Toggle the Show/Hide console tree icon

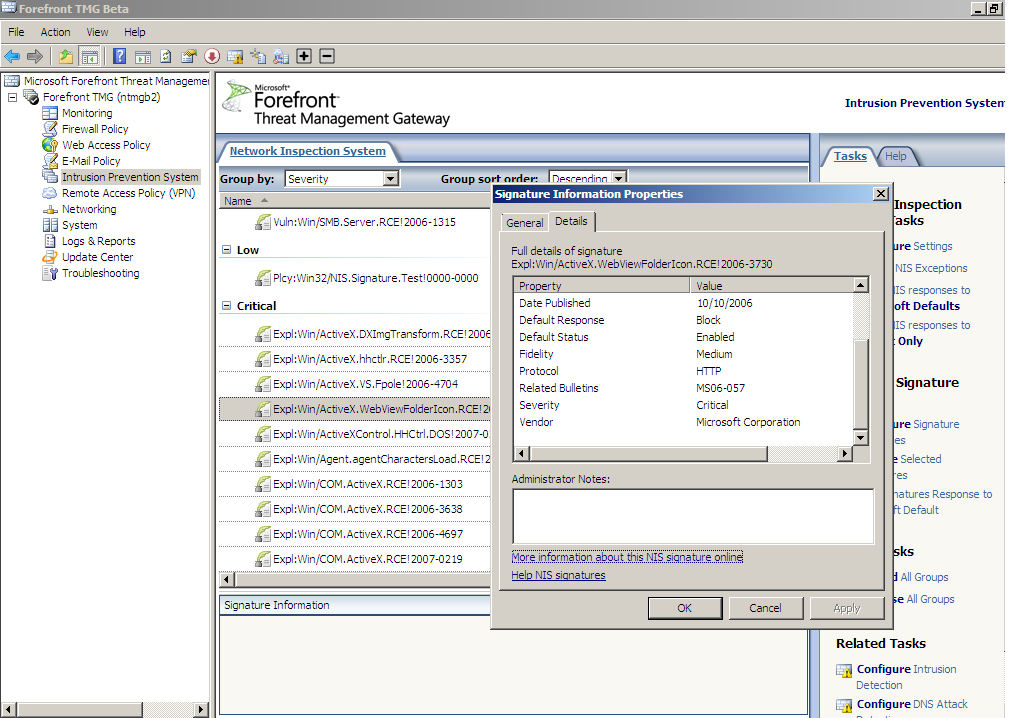[90, 57]
